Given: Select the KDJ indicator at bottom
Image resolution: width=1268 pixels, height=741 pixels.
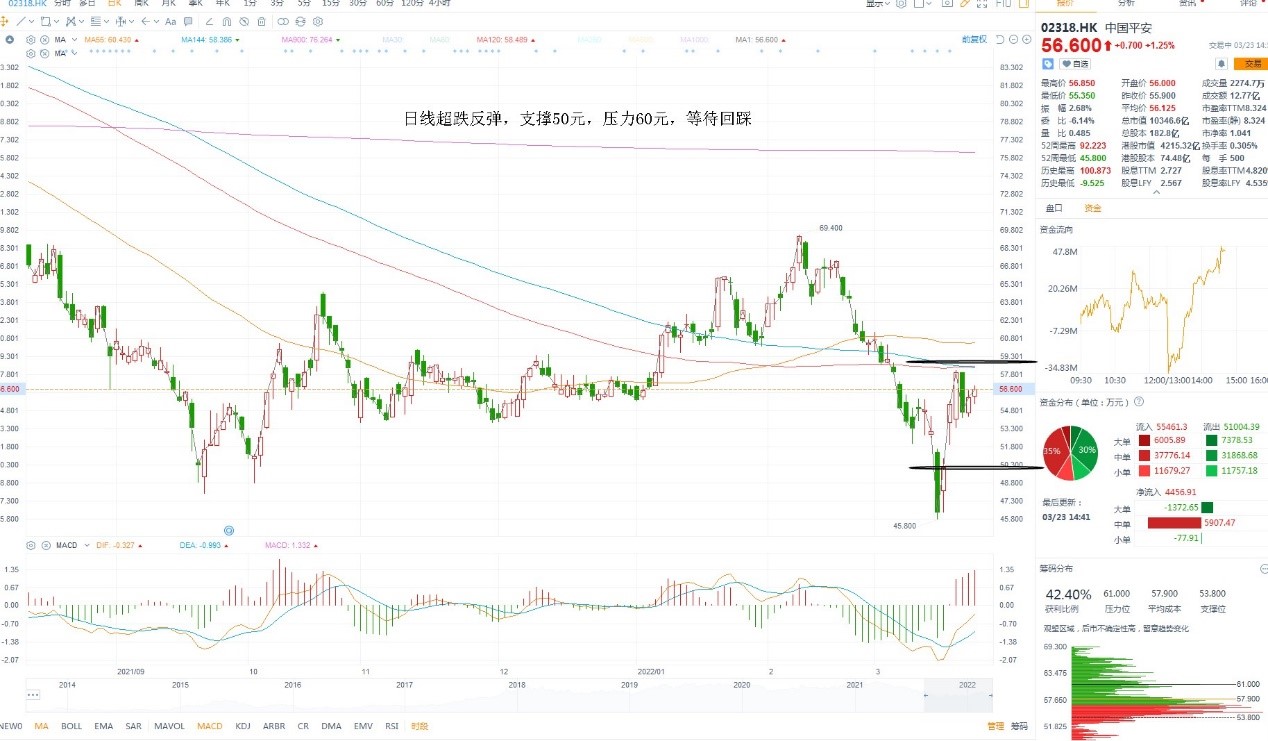Looking at the screenshot, I should click(x=242, y=726).
